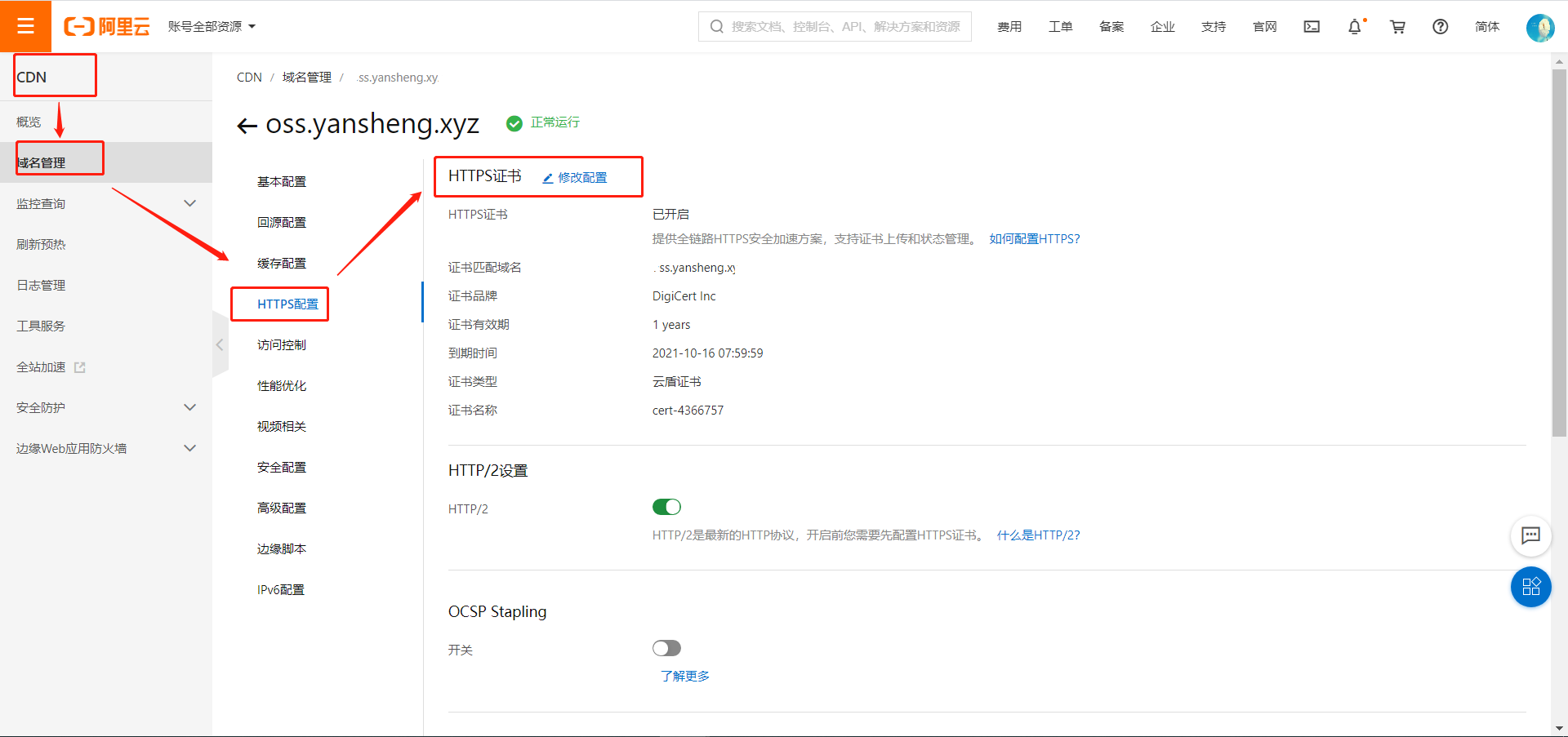The width and height of the screenshot is (1568, 737).
Task: Select 刷新预热 in the sidebar
Action: [41, 244]
